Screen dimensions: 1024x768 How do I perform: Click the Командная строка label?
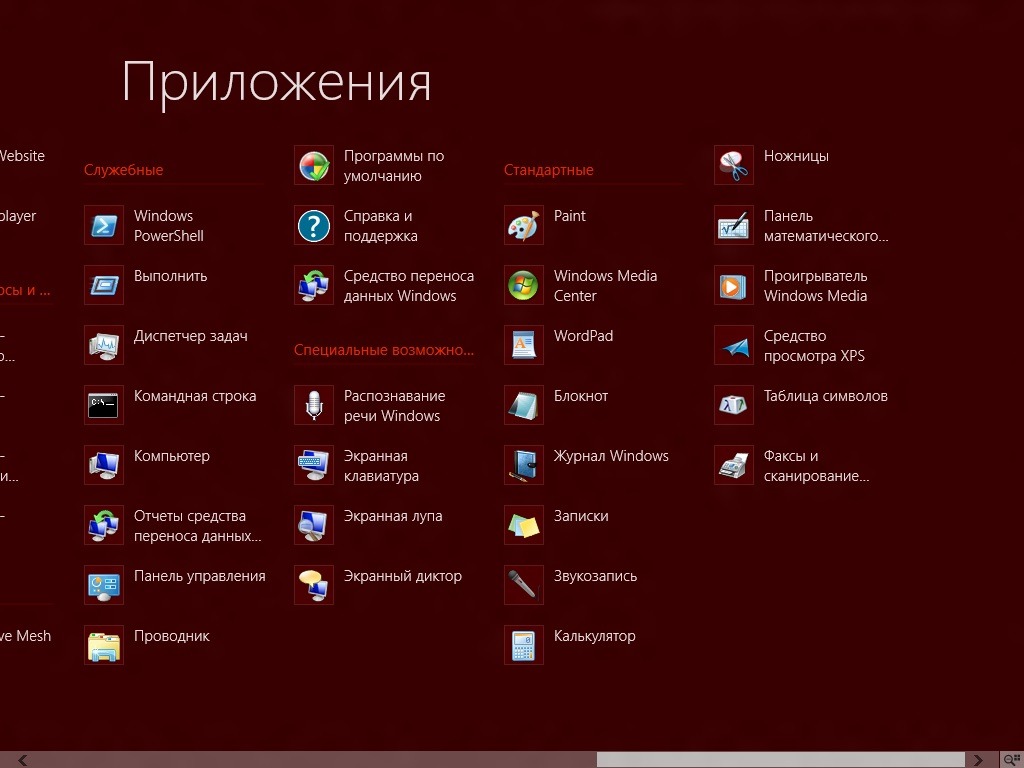point(195,396)
